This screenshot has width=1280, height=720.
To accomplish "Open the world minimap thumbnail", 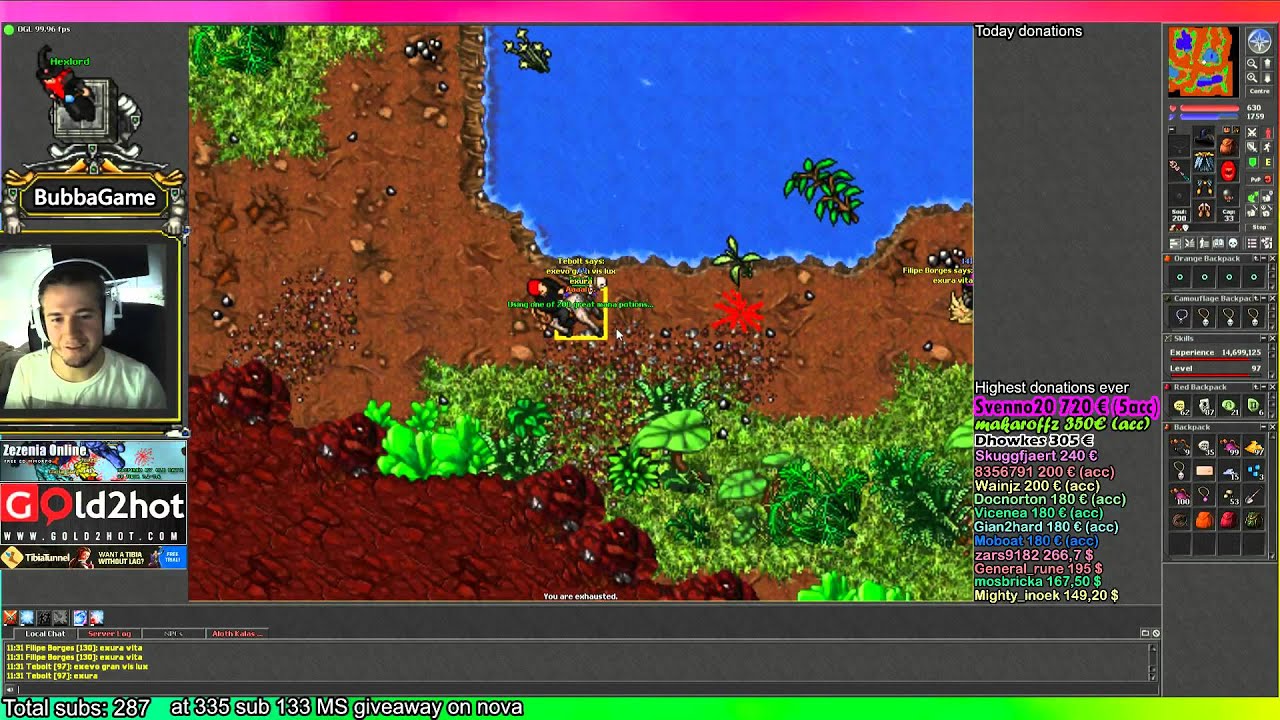I will tap(1204, 62).
